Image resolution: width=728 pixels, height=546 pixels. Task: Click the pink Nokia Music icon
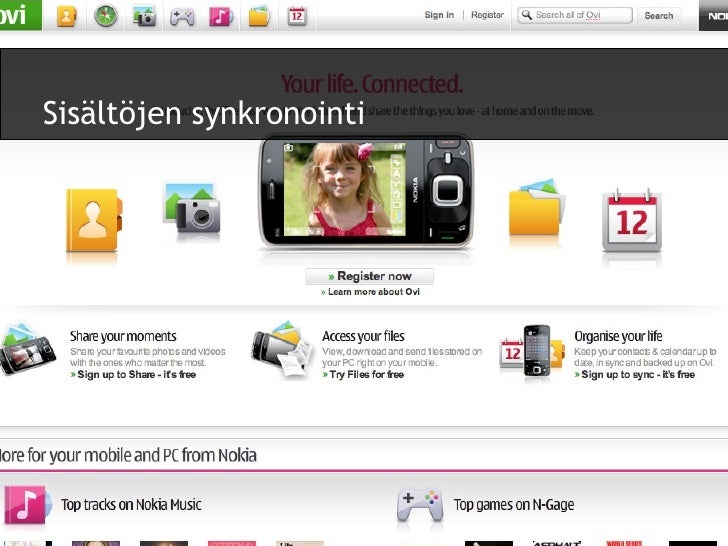coord(27,505)
